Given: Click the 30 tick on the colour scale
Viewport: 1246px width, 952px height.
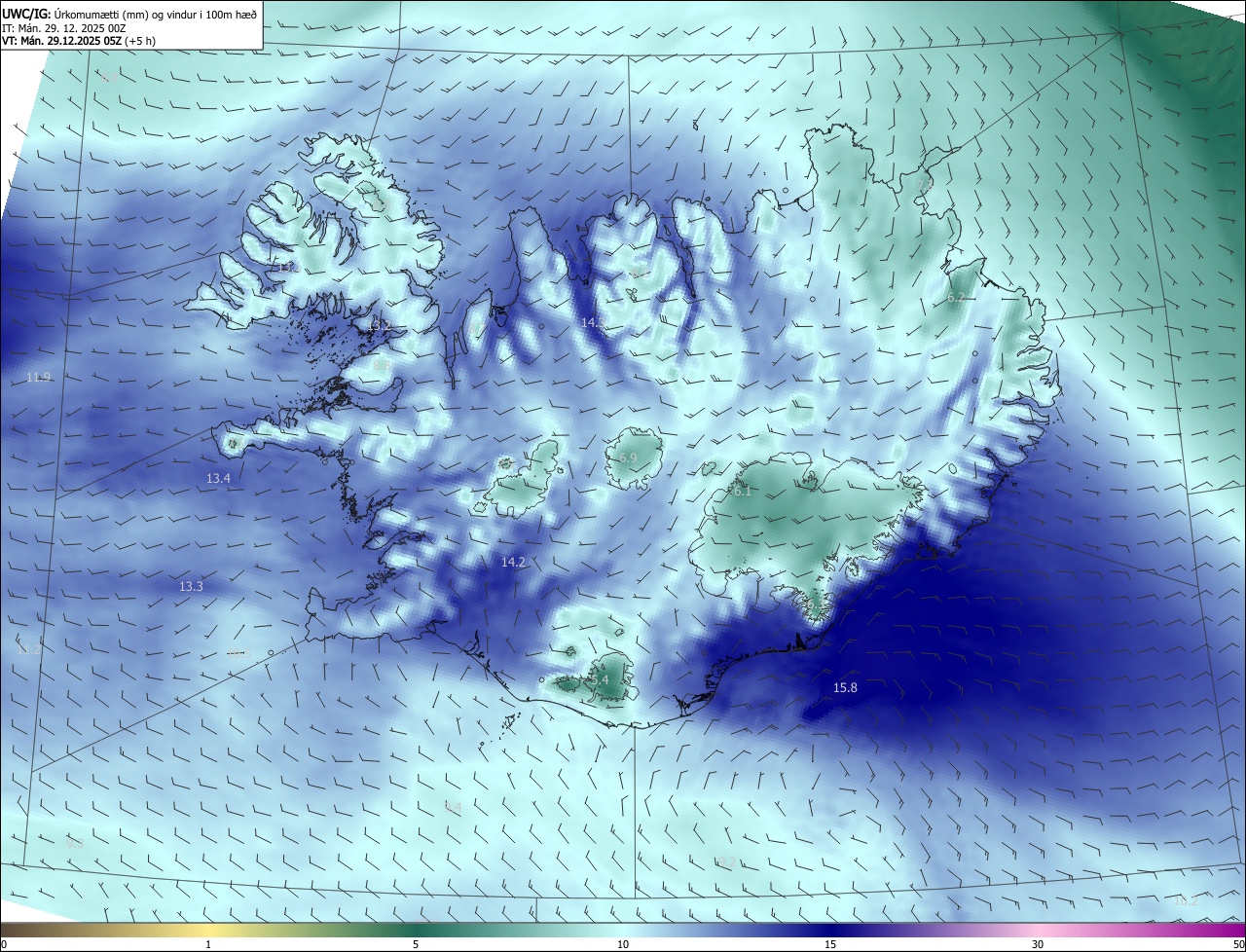Looking at the screenshot, I should (x=1038, y=944).
